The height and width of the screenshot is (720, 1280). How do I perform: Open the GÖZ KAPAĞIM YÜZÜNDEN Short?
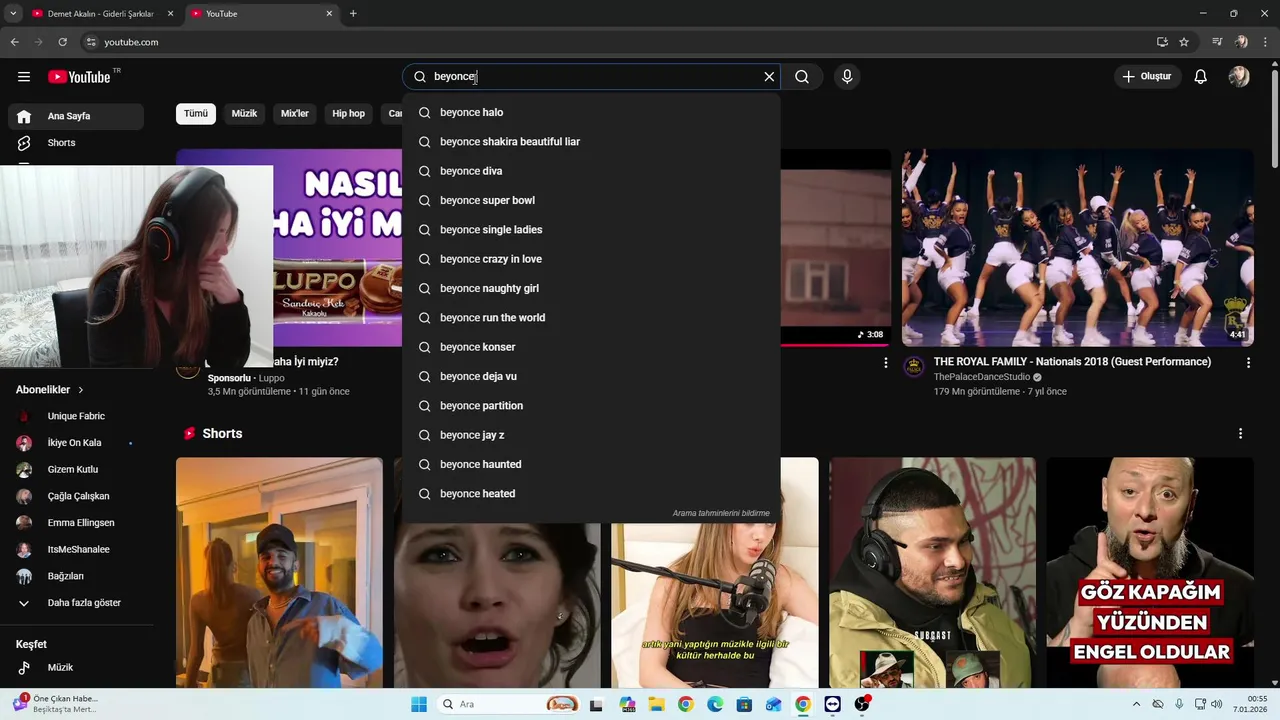point(1150,573)
